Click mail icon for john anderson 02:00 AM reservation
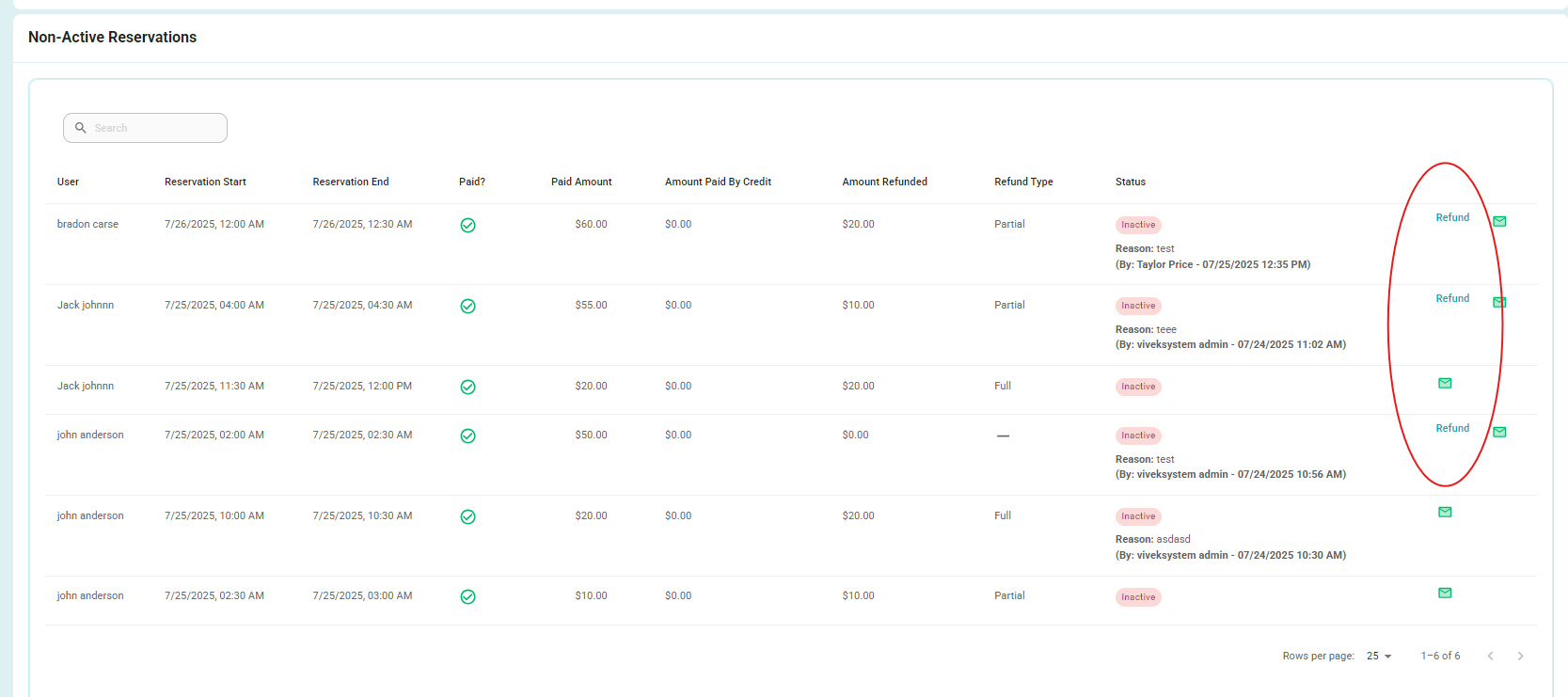This screenshot has height=697, width=1568. click(x=1499, y=432)
